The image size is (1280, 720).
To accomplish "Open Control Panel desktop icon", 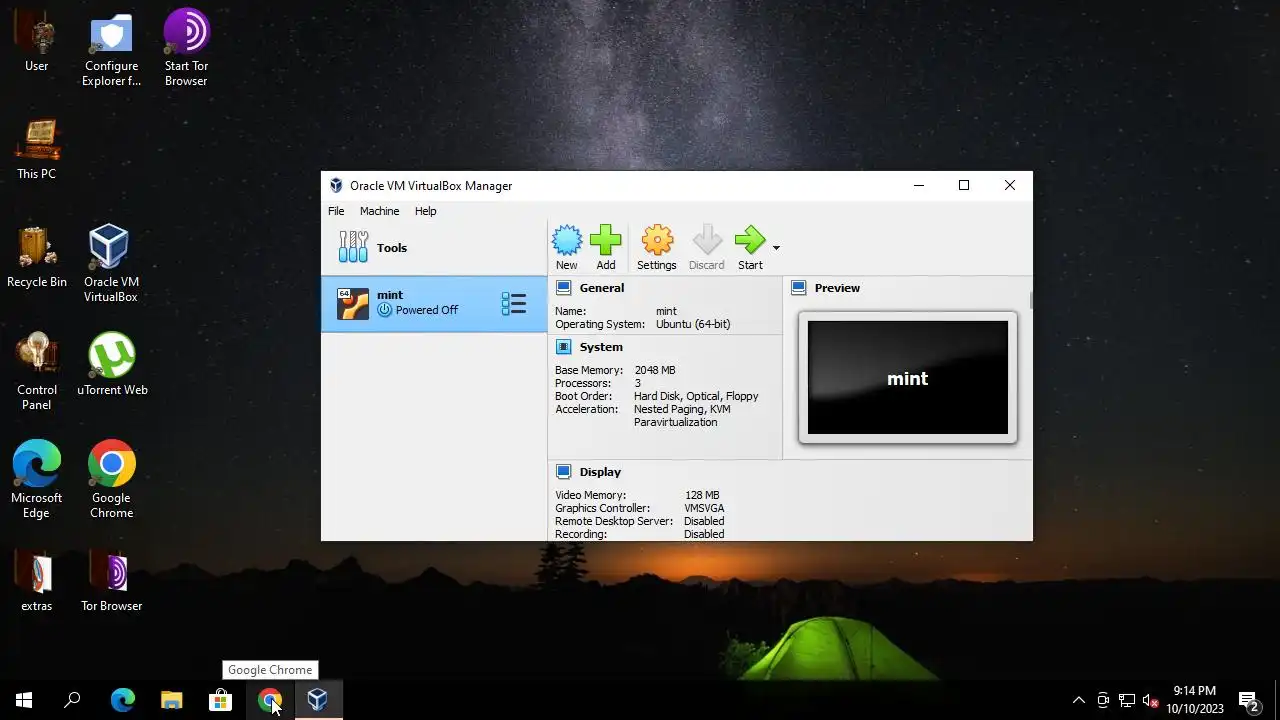I will [x=37, y=372].
